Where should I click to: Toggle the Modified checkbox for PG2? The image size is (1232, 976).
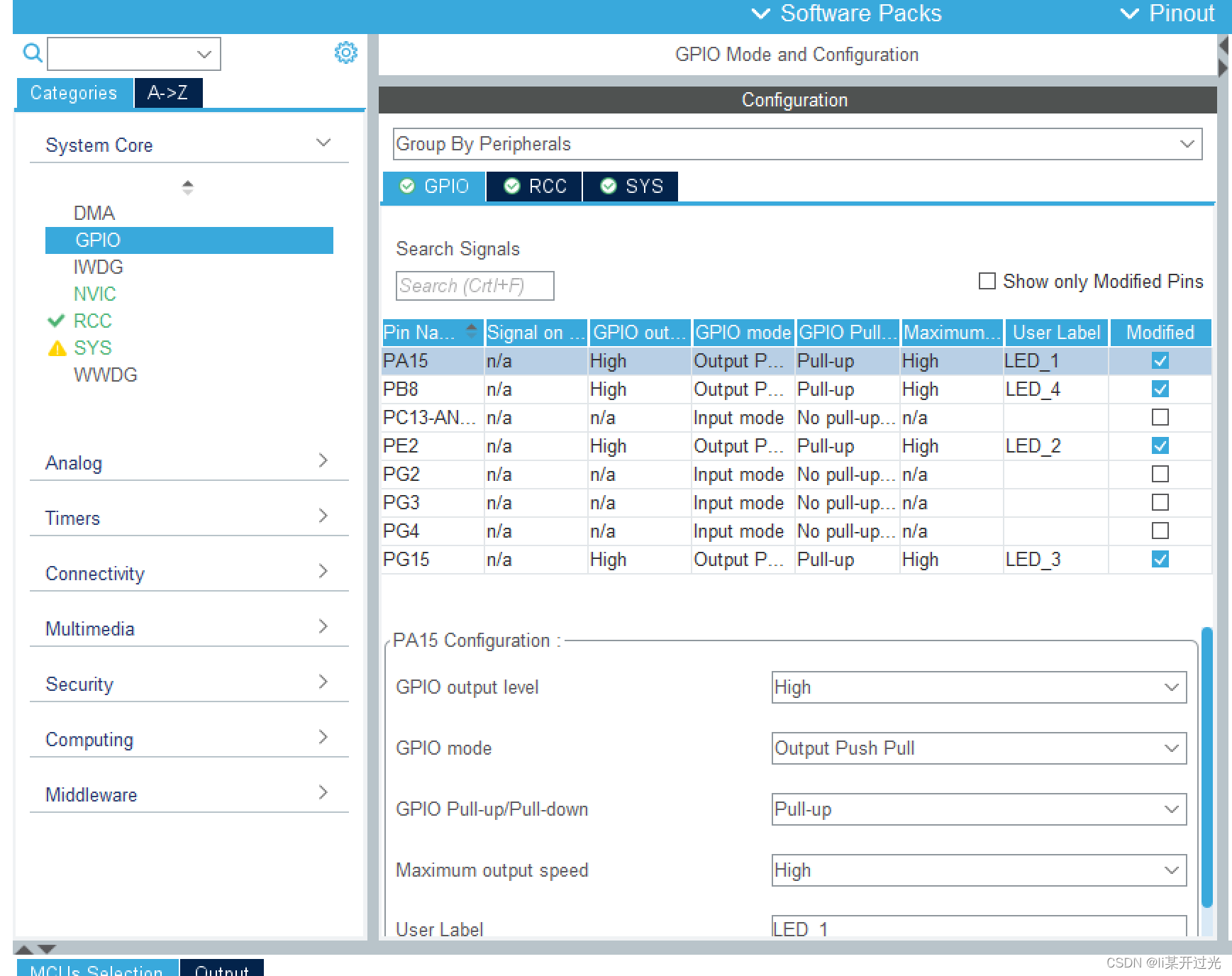coord(1160,474)
